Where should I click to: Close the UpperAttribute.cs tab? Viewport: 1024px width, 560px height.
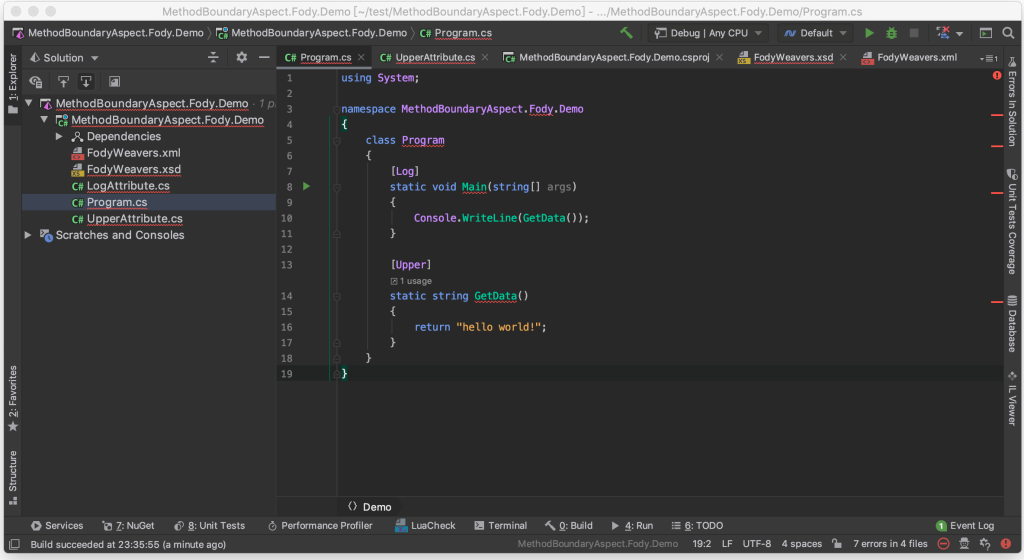[485, 57]
